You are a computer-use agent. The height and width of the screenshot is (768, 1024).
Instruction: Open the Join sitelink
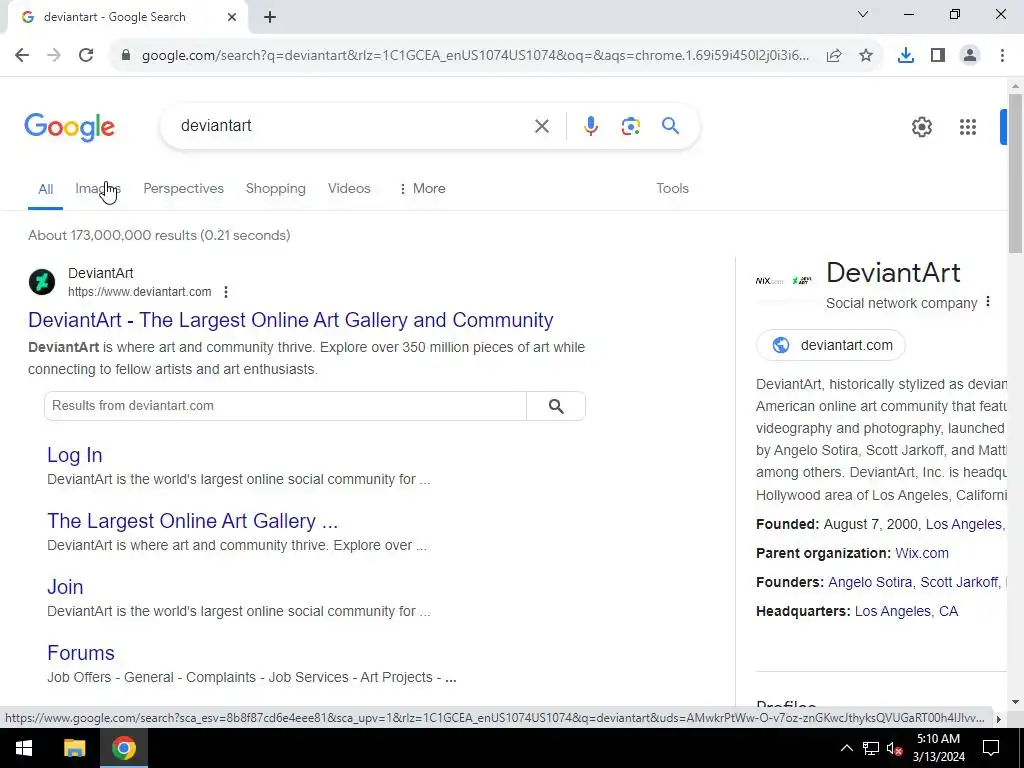click(x=65, y=587)
